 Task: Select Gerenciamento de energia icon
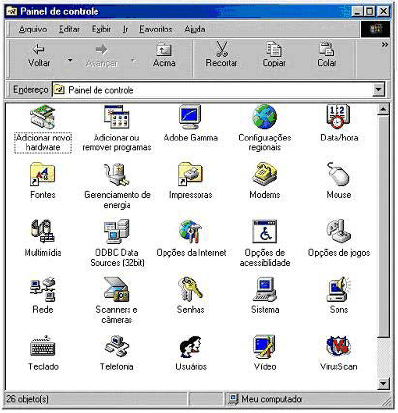pyautogui.click(x=117, y=174)
